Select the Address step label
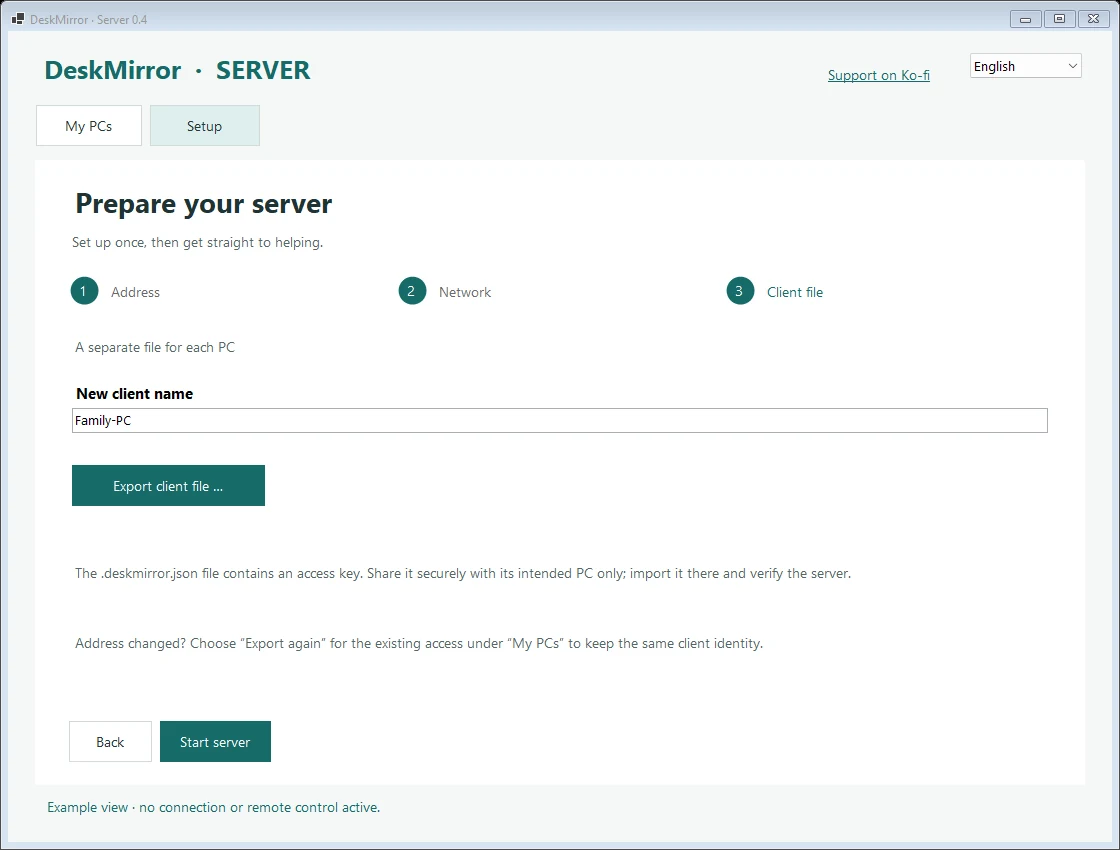This screenshot has width=1120, height=850. point(135,292)
